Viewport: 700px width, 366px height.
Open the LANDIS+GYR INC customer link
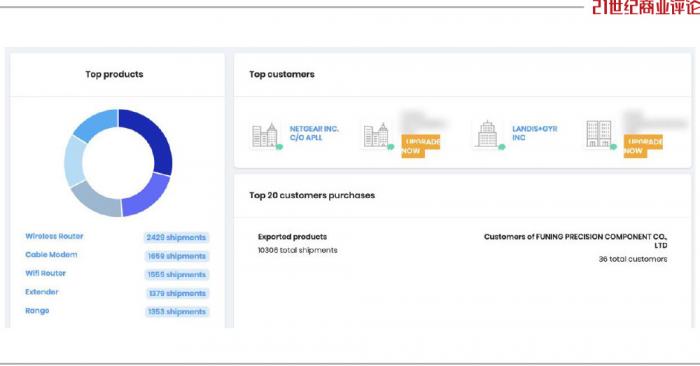tap(534, 133)
